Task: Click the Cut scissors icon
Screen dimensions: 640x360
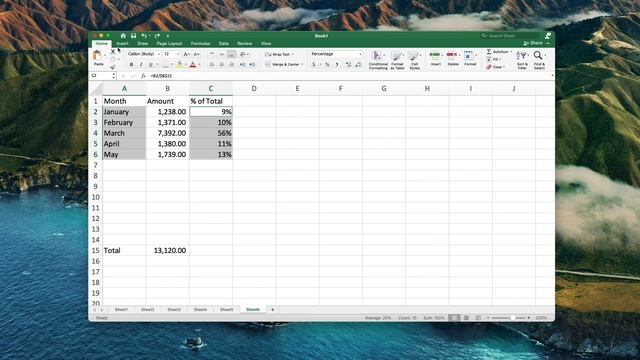Action: coord(113,51)
